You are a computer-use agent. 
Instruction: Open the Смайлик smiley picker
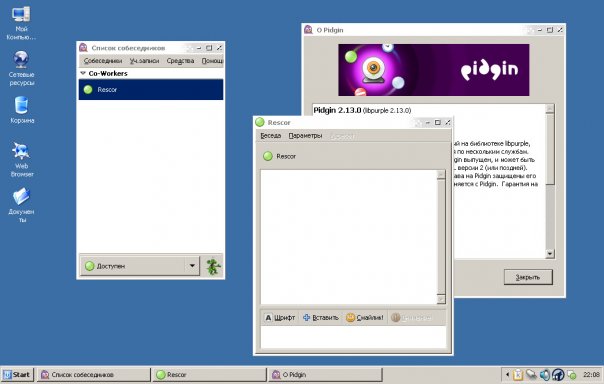tap(364, 318)
